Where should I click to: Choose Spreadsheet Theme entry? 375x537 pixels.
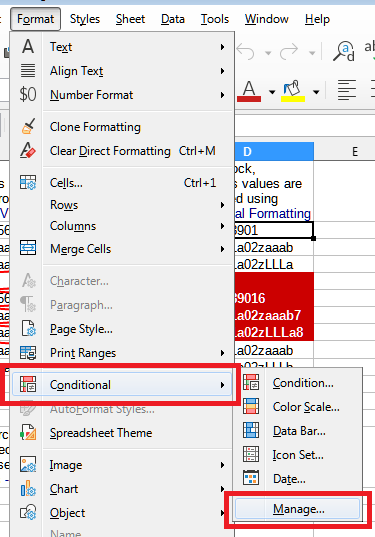click(122, 433)
